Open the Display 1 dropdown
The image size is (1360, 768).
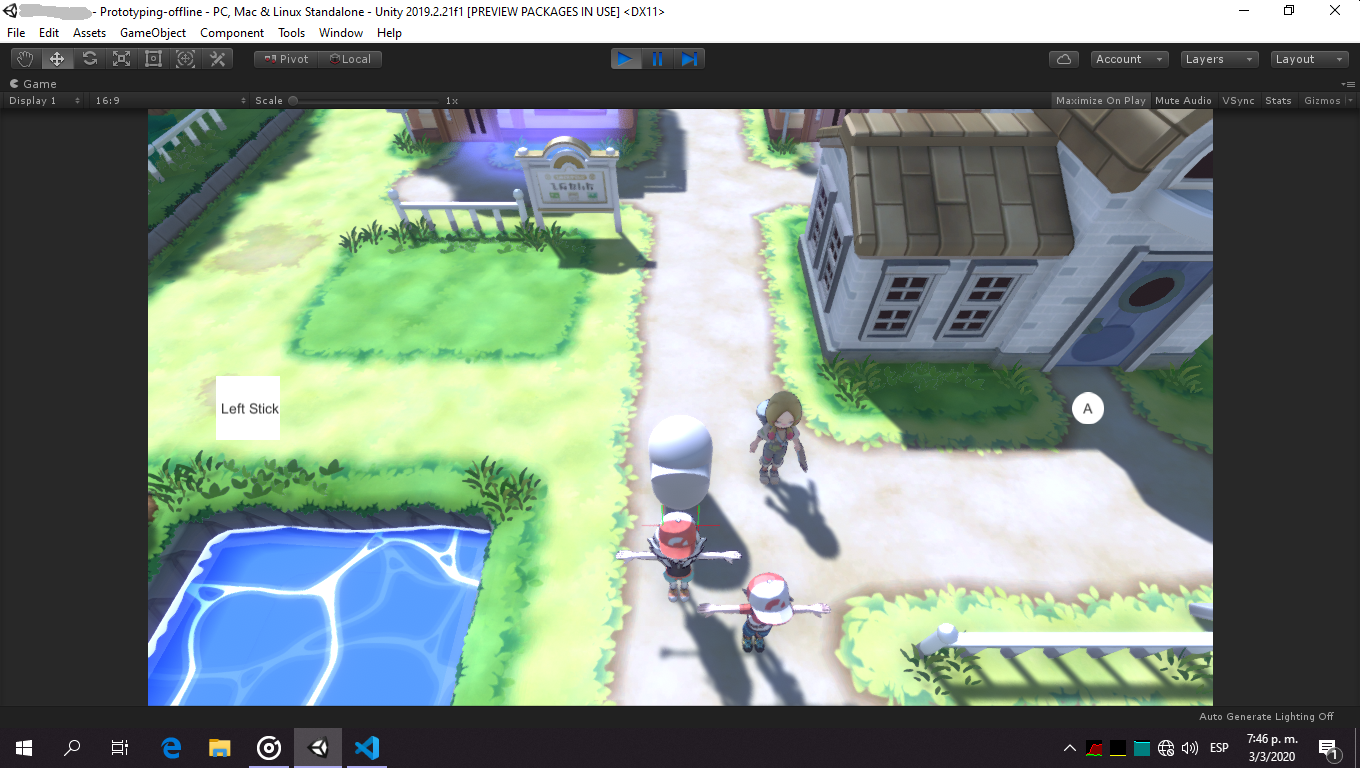tap(45, 101)
